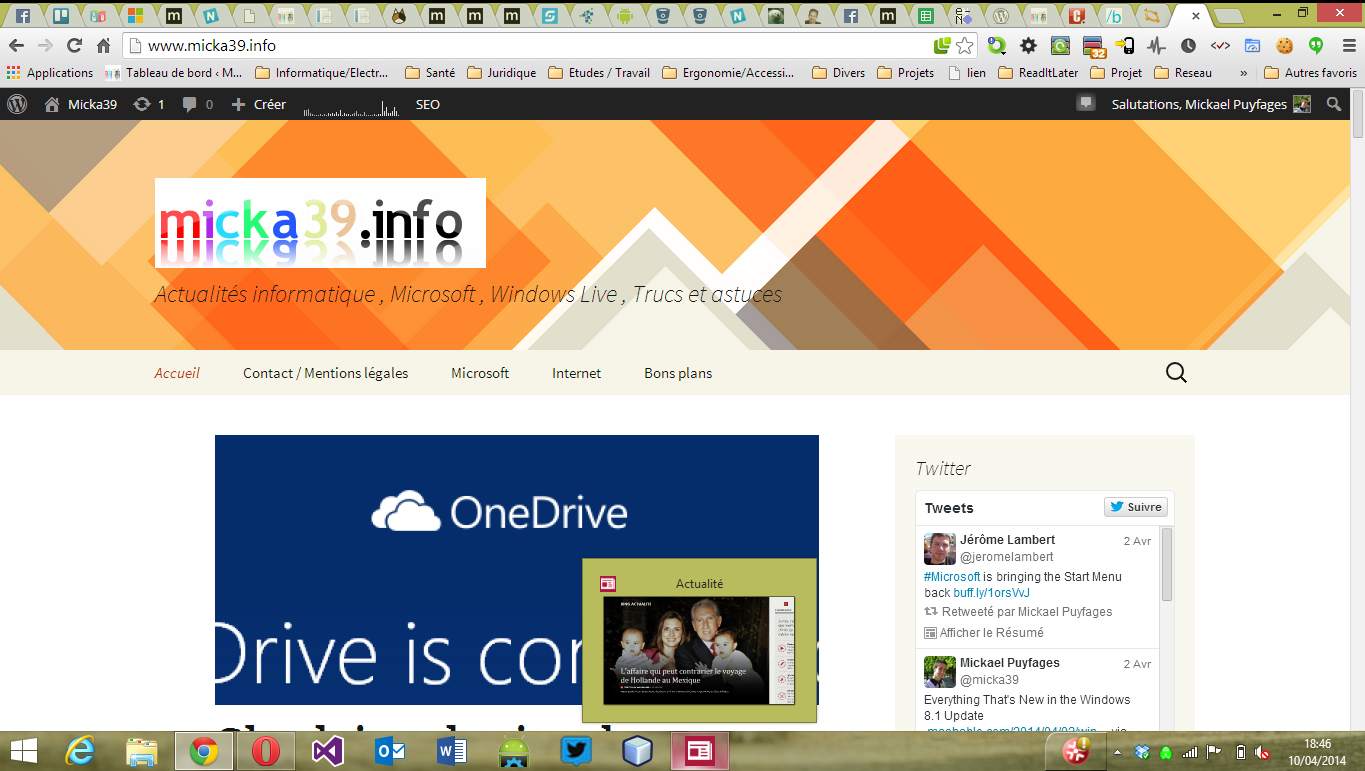Open the updates icon showing 1
The width and height of the screenshot is (1365, 771).
[149, 104]
